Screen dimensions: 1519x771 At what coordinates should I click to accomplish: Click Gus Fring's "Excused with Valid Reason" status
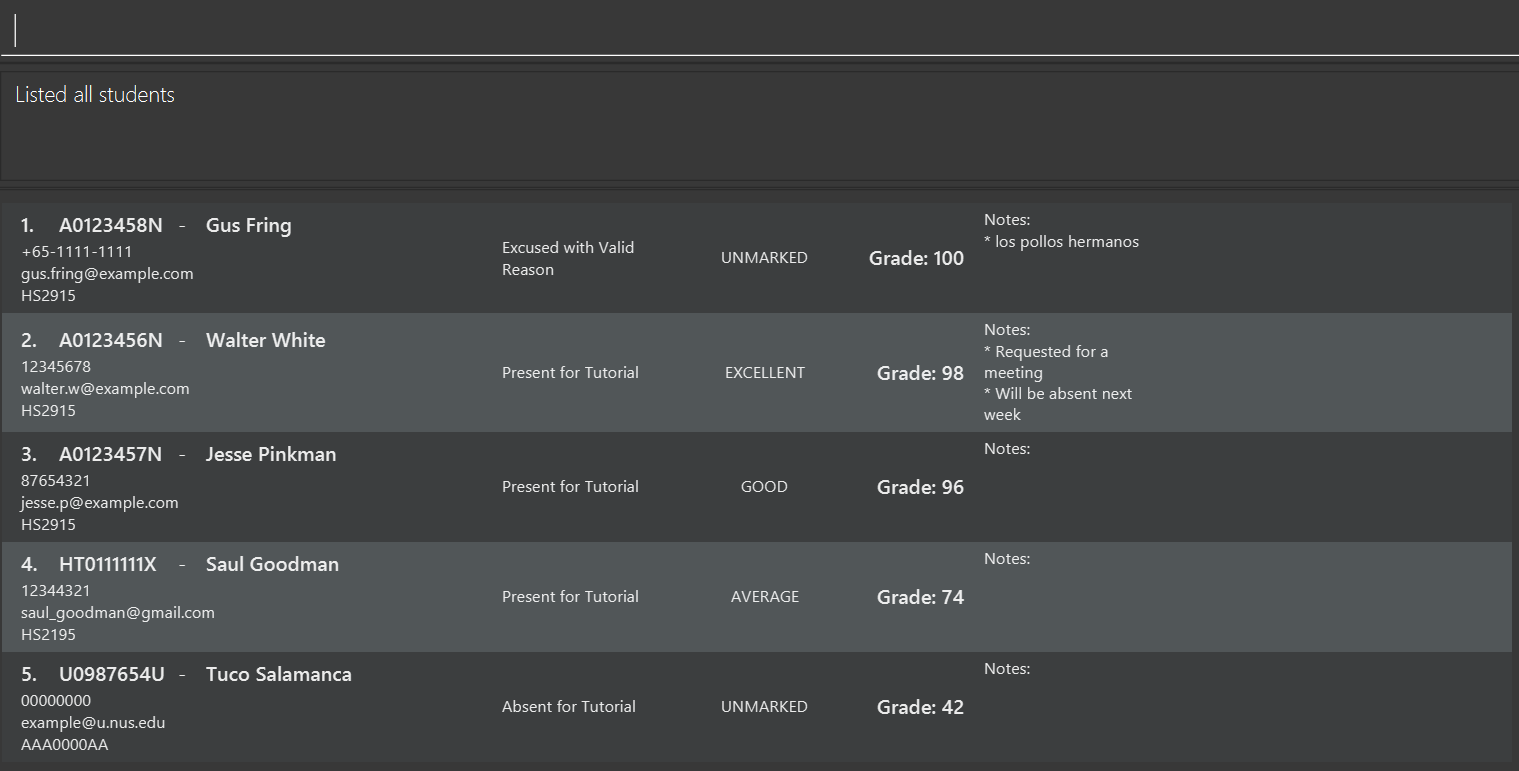click(x=567, y=258)
